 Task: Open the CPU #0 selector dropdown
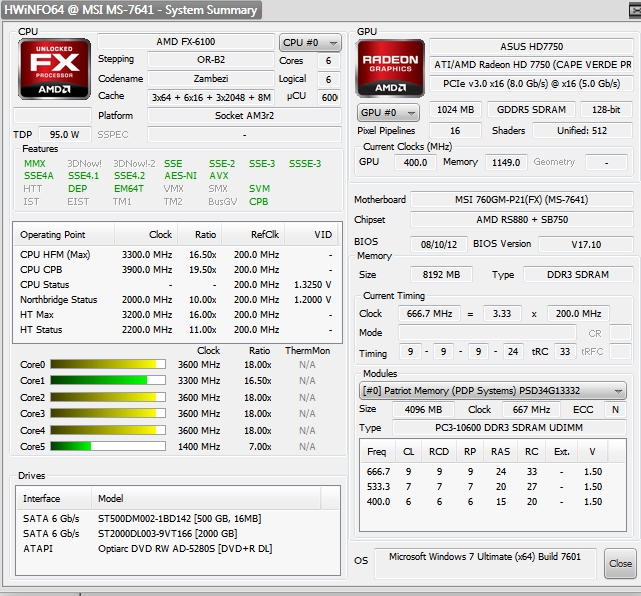310,43
